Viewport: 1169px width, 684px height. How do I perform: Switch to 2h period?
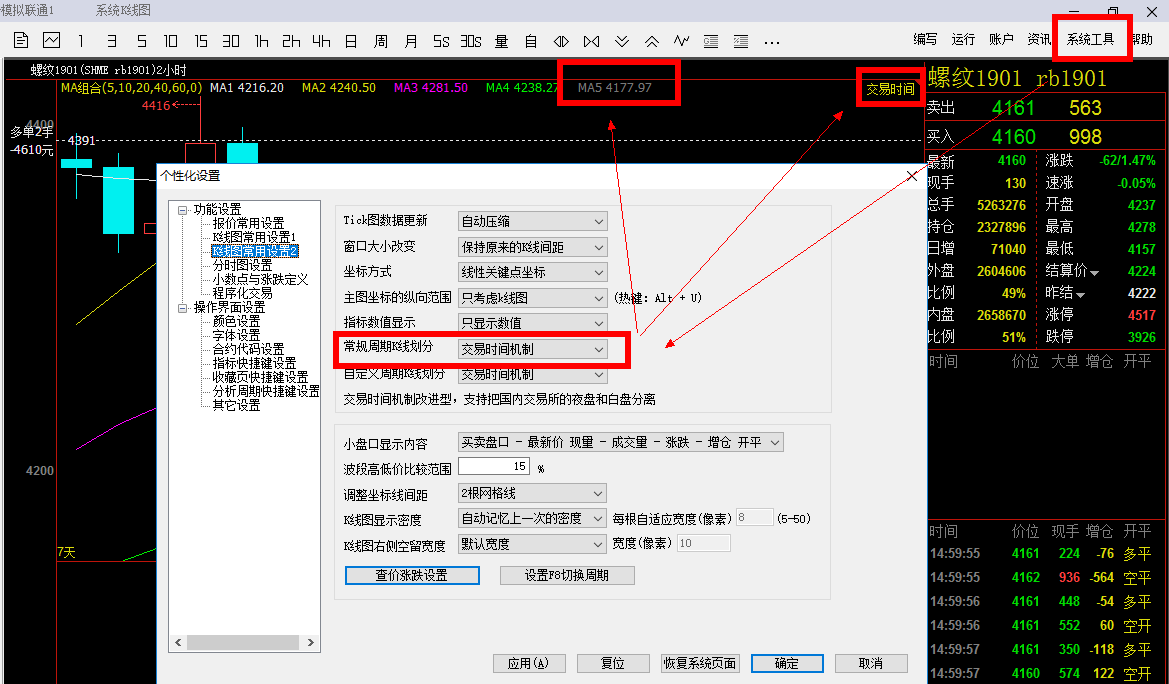point(292,41)
